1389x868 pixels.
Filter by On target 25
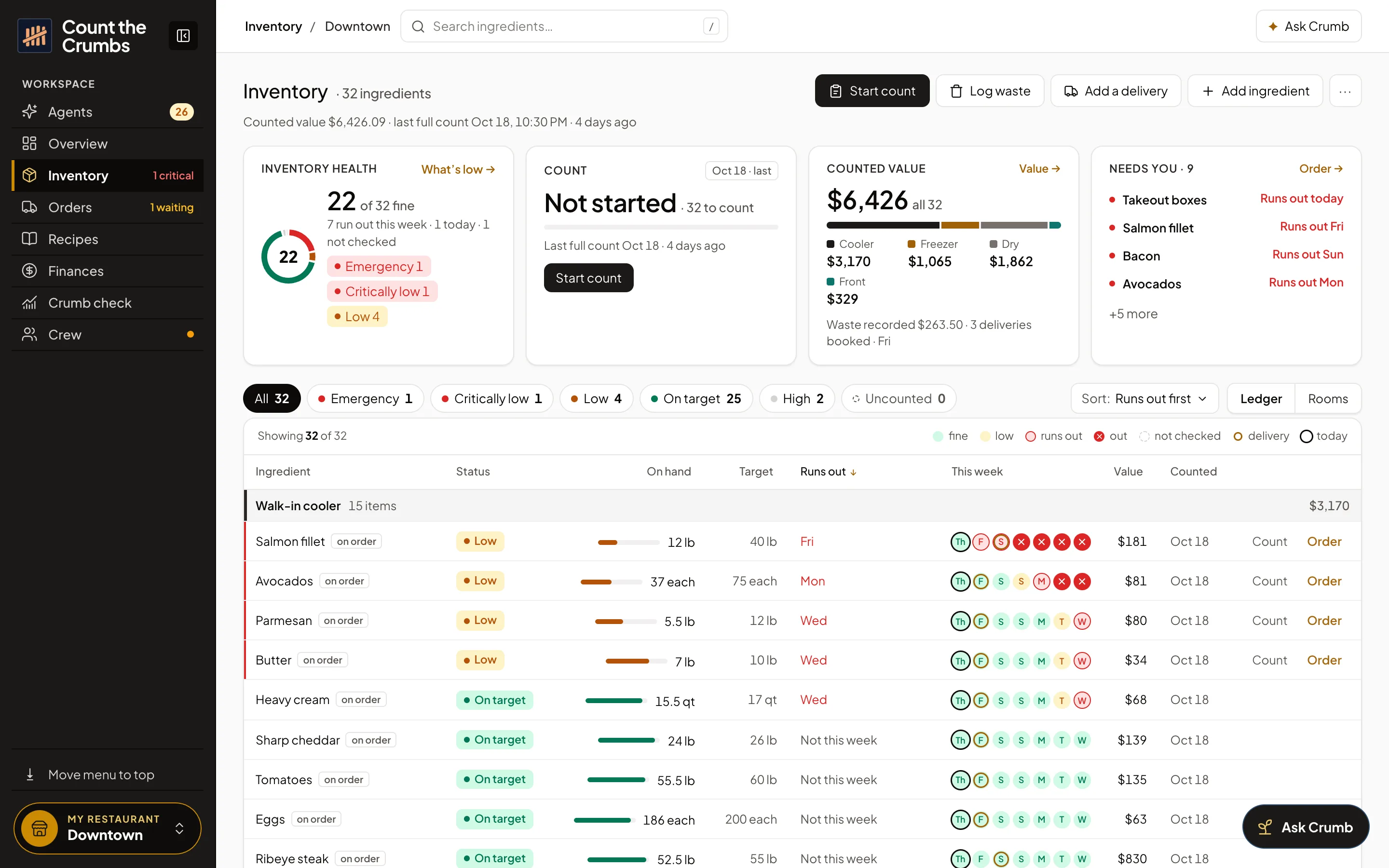pyautogui.click(x=695, y=398)
